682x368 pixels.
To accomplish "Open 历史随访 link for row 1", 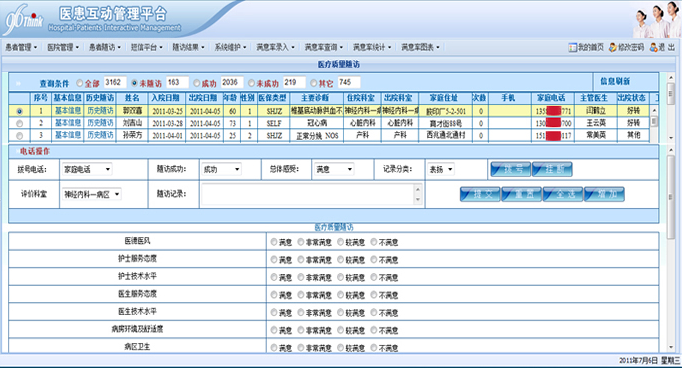I will tap(100, 111).
